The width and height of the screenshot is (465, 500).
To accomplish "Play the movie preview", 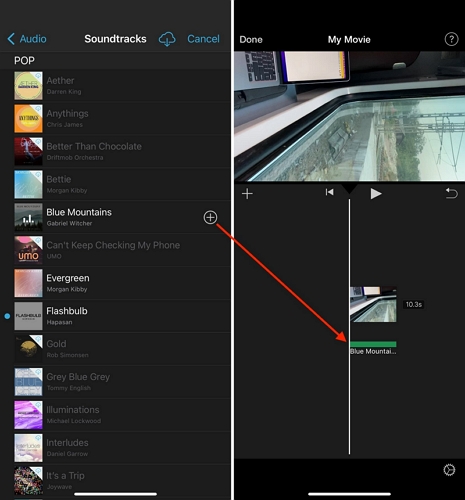I will [376, 194].
